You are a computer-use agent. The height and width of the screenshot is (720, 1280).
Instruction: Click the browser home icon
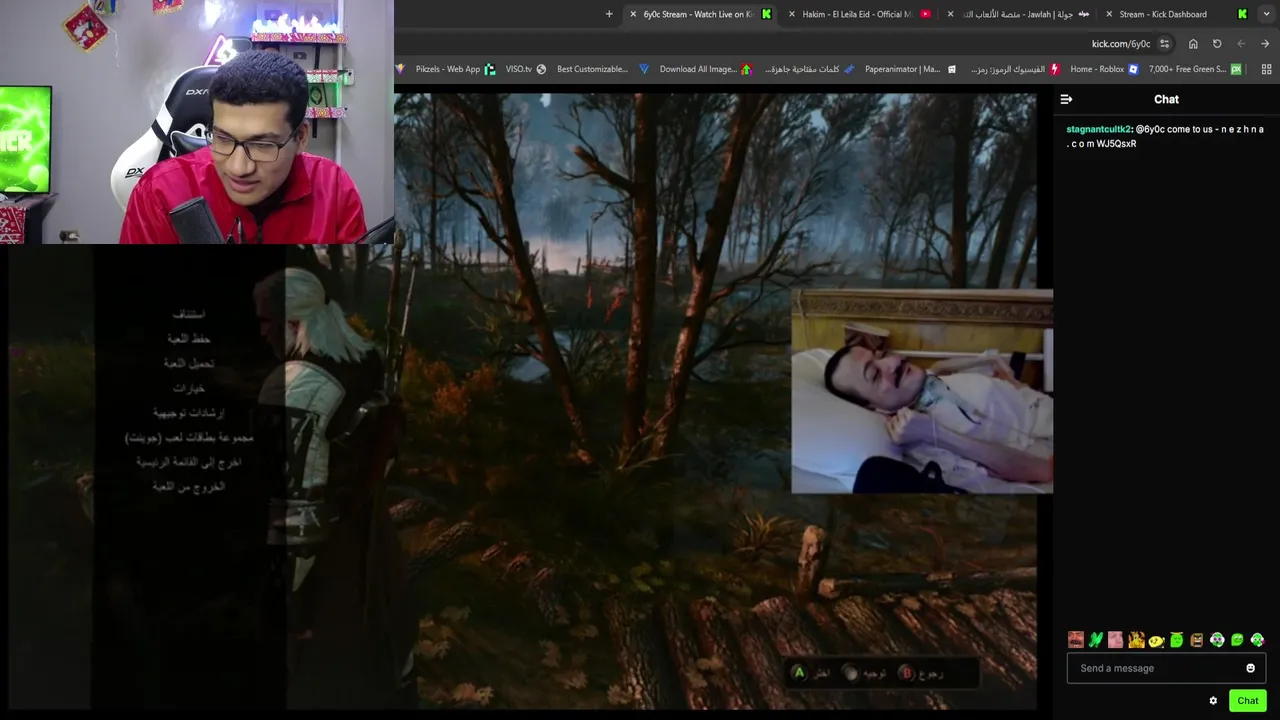point(1193,44)
